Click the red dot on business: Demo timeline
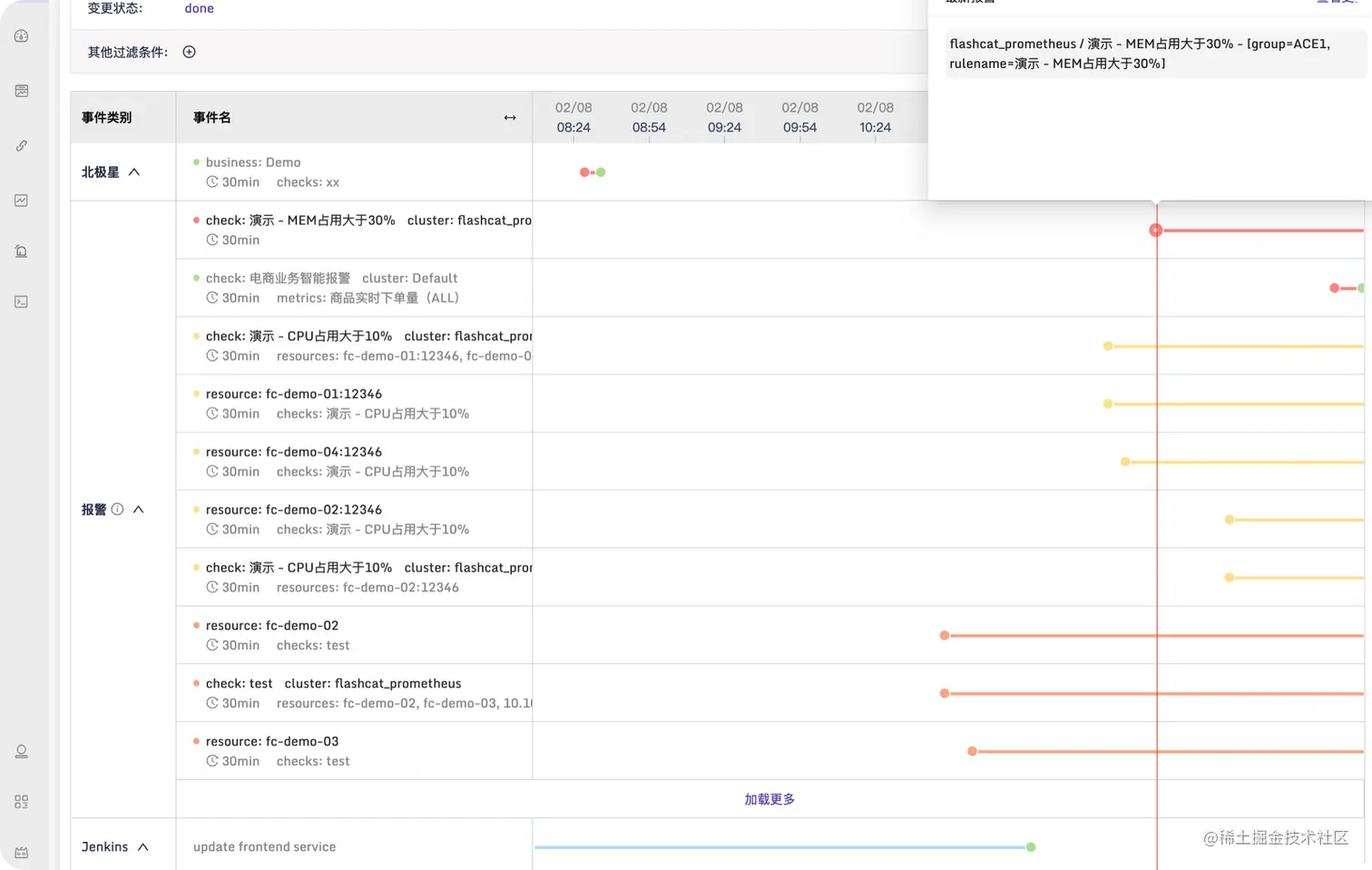This screenshot has width=1372, height=870. click(x=584, y=172)
